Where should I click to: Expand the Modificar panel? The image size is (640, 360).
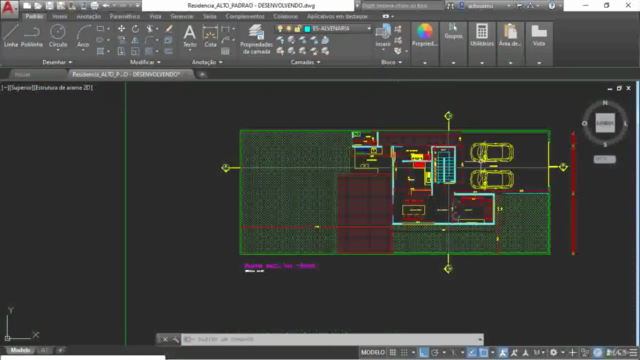(145, 62)
